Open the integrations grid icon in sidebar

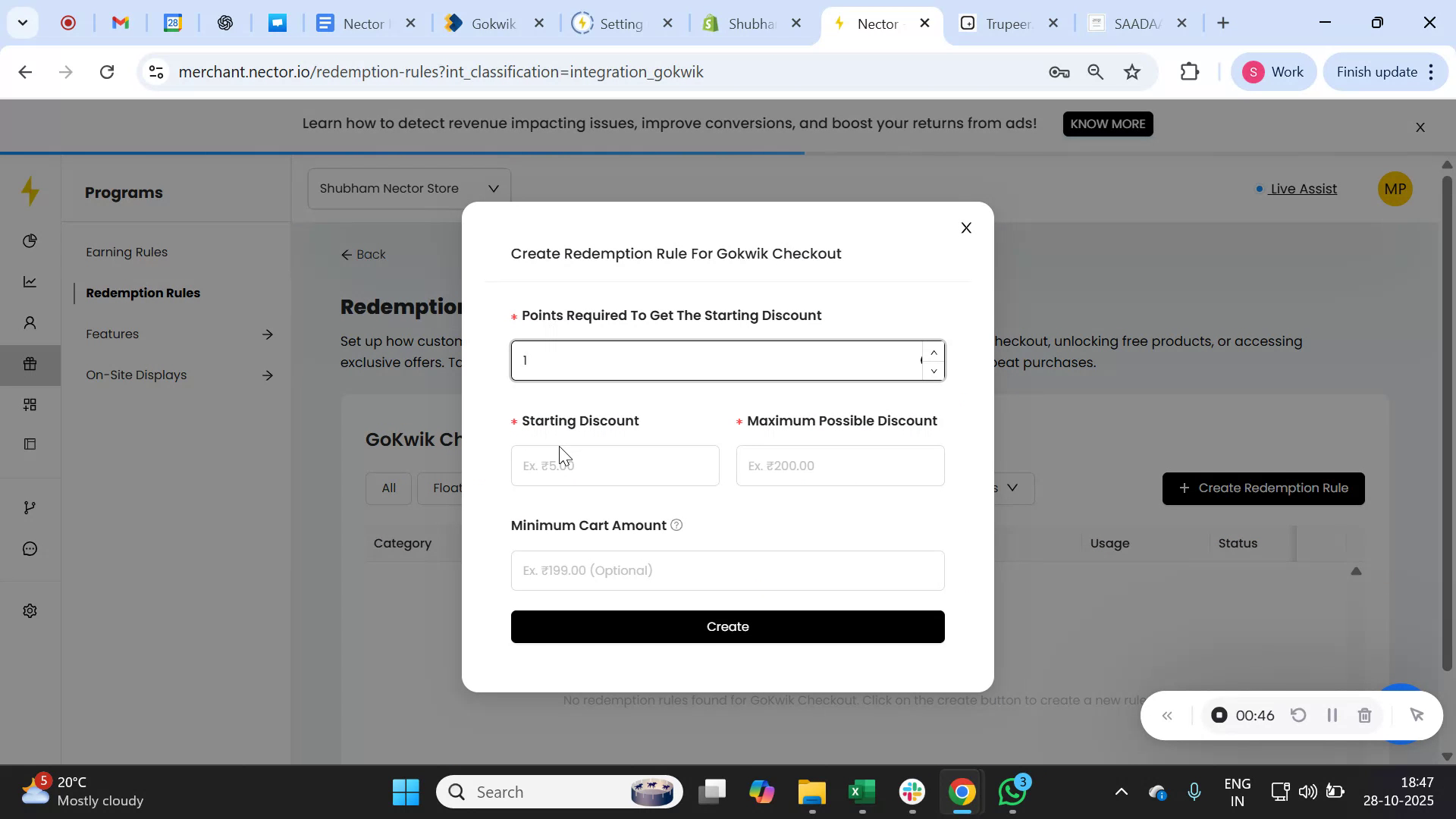coord(30,404)
